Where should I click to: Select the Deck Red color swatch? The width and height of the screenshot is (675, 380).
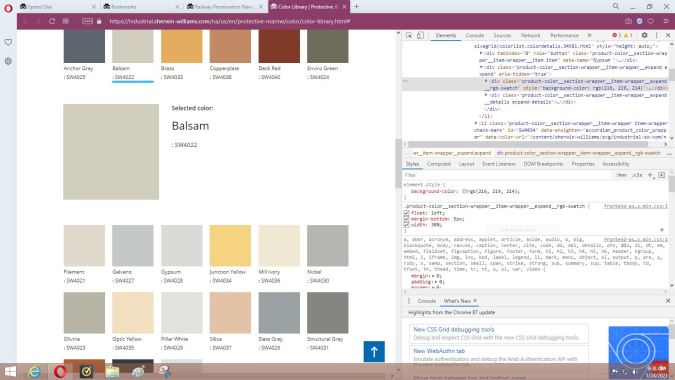[279, 46]
